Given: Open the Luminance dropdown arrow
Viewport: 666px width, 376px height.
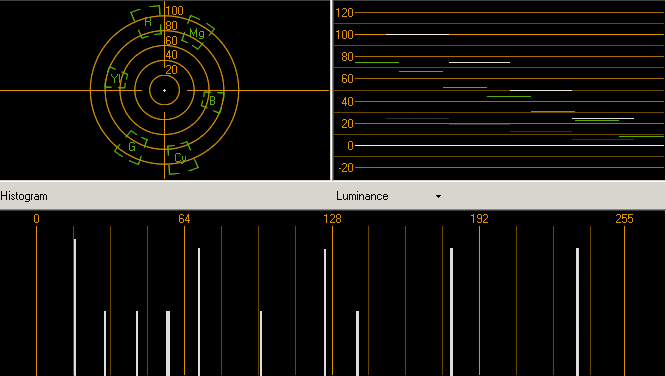Looking at the screenshot, I should point(438,196).
